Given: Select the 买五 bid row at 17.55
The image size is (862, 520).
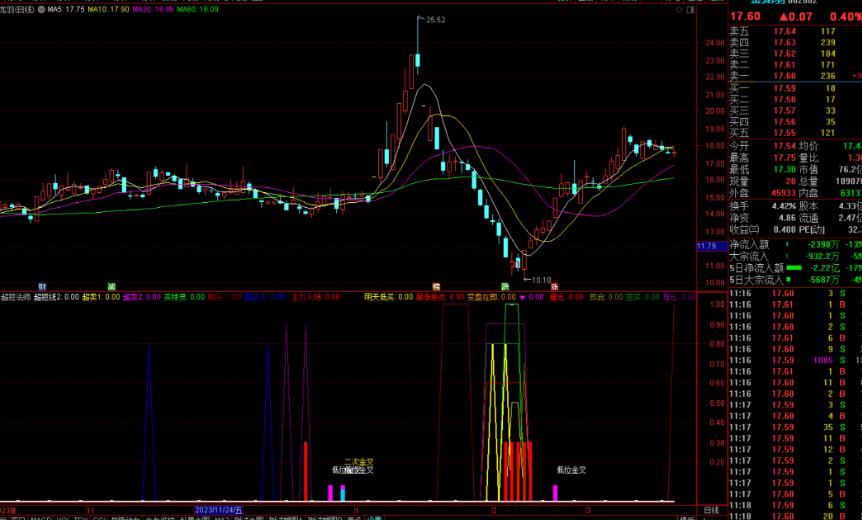Looking at the screenshot, I should pos(795,133).
